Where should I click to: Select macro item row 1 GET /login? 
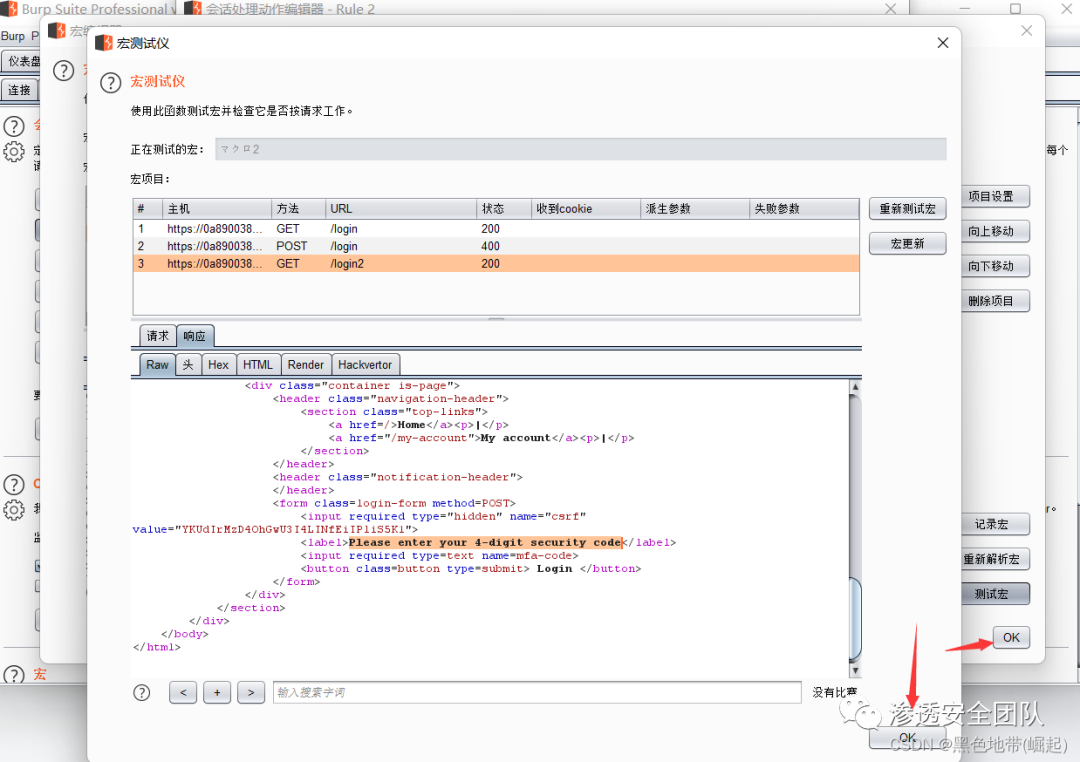coord(496,229)
